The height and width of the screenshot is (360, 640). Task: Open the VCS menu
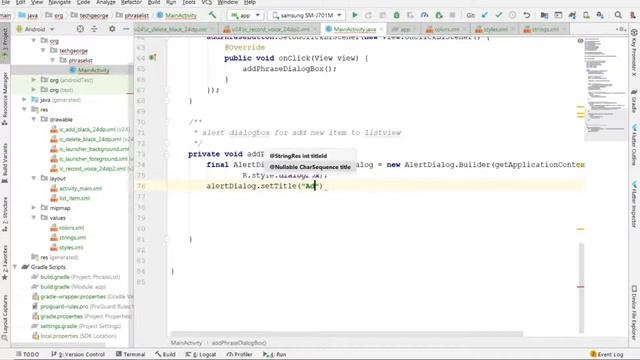click(207, 2)
